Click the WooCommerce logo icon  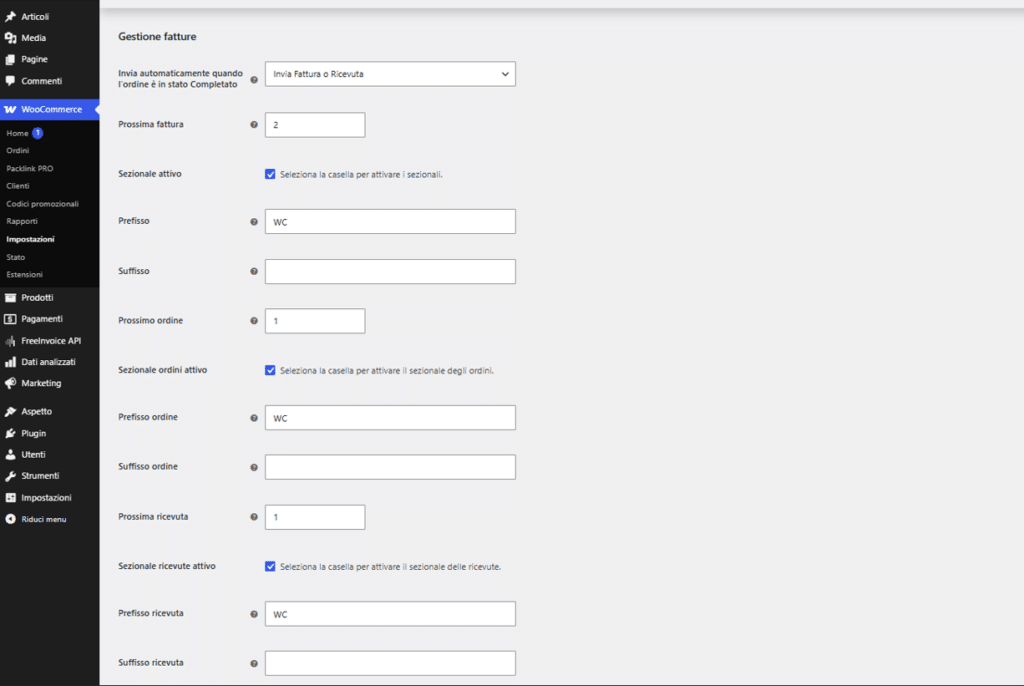[x=10, y=109]
